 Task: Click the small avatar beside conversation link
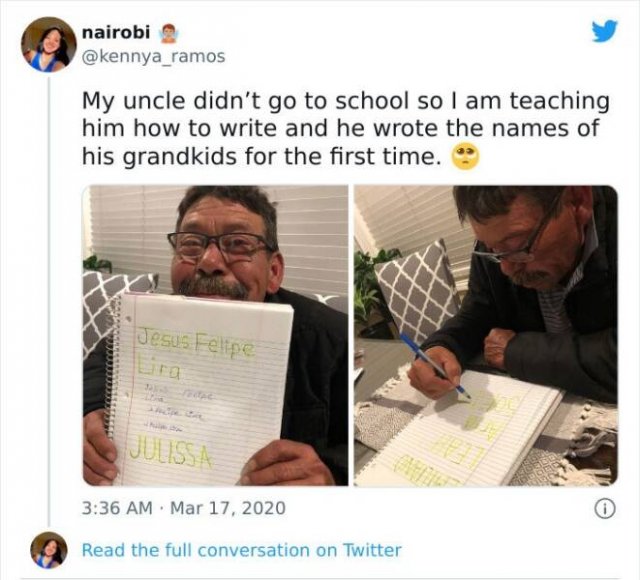tap(49, 550)
